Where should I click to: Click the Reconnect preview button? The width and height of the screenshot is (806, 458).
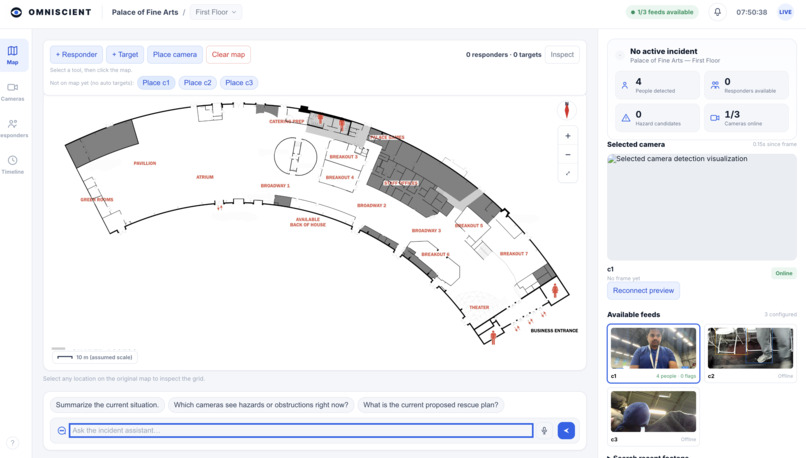tap(643, 290)
